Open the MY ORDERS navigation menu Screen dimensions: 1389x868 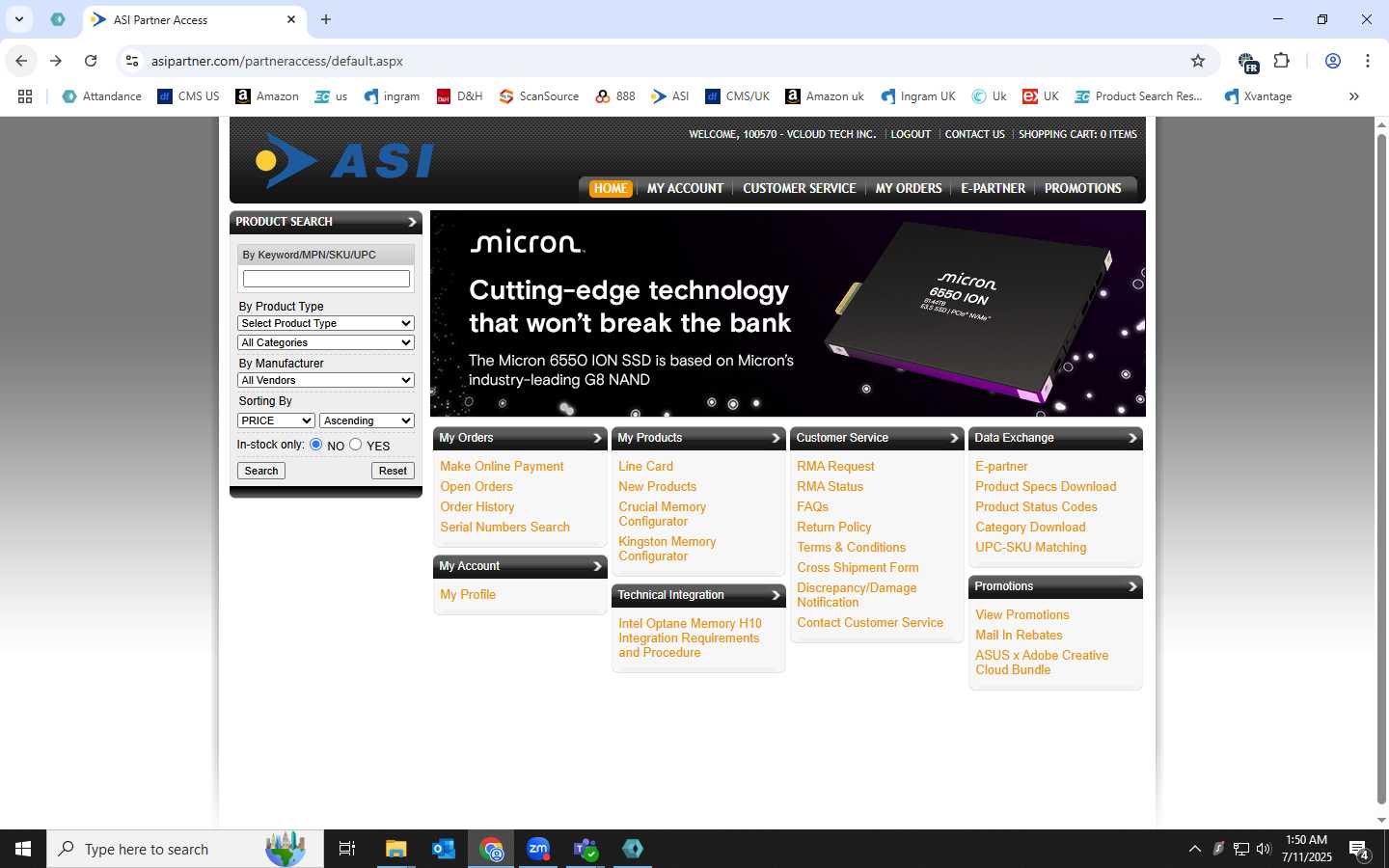[x=909, y=188]
